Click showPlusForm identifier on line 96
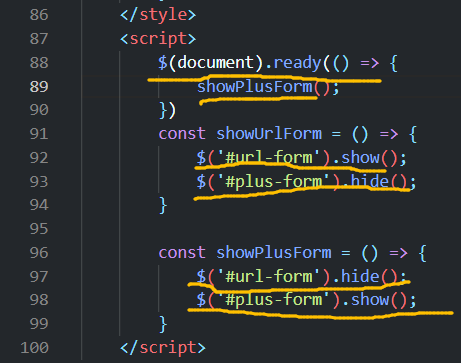 273,253
